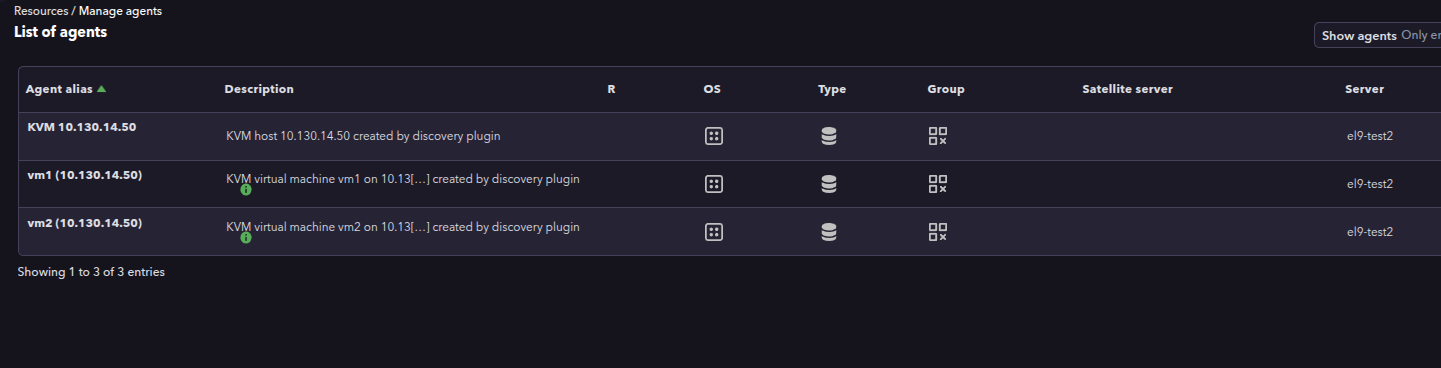Click the Resources breadcrumb
The height and width of the screenshot is (368, 1441).
(41, 11)
